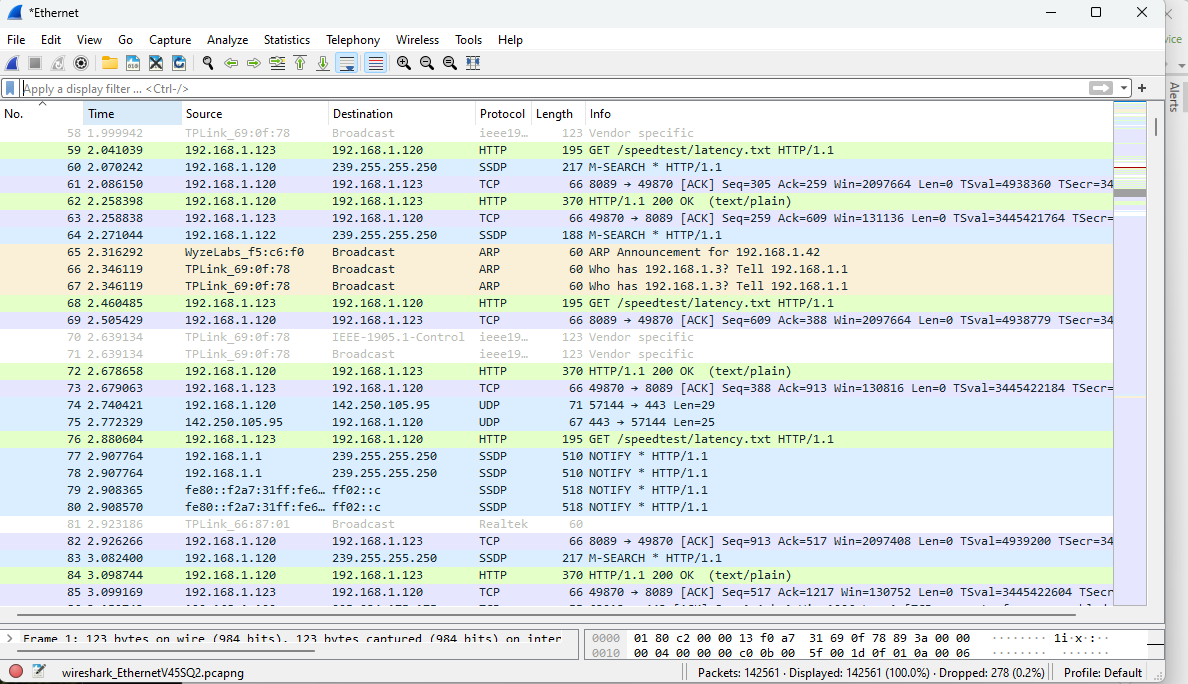Click the expert information red circle indicator

(x=16, y=672)
